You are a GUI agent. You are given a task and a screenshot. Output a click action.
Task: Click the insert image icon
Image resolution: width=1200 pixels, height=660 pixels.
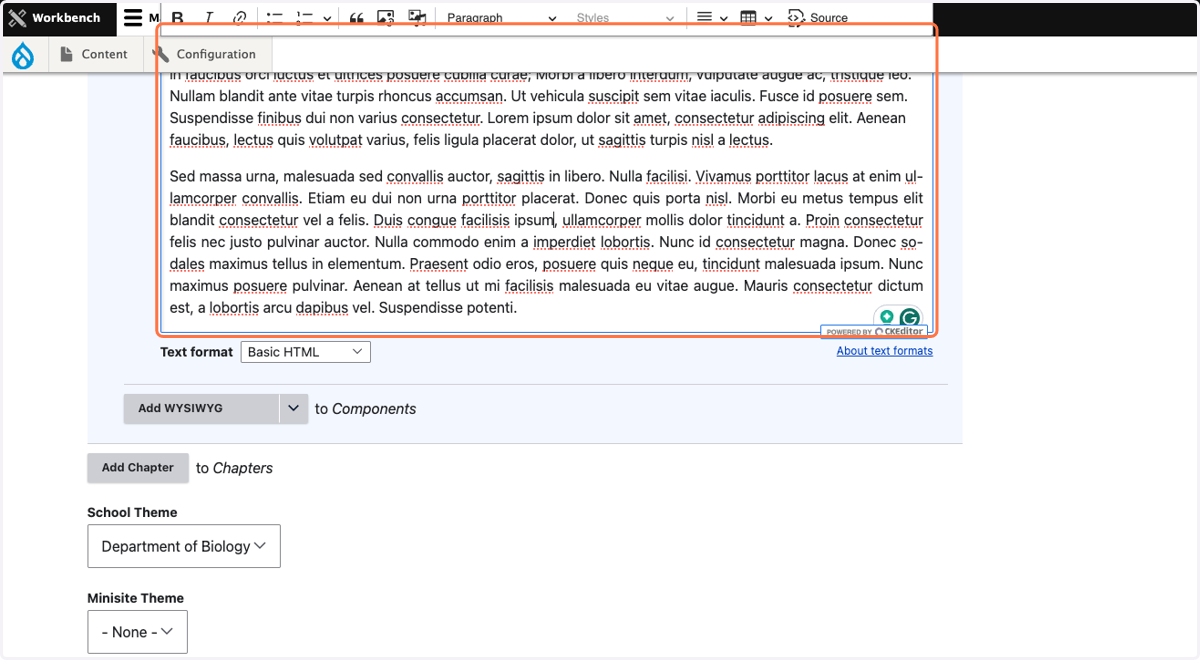pyautogui.click(x=386, y=18)
